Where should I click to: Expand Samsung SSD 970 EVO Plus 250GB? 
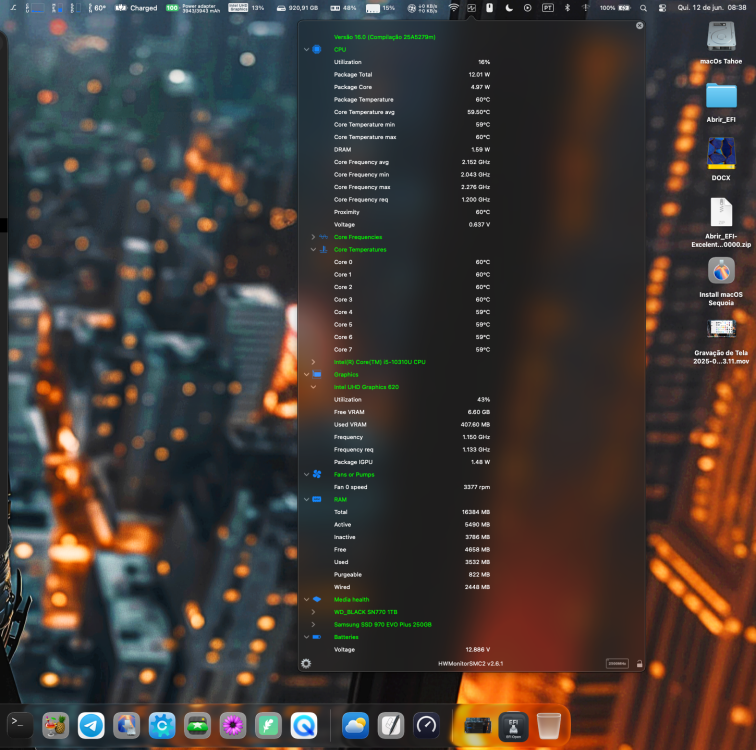point(313,625)
